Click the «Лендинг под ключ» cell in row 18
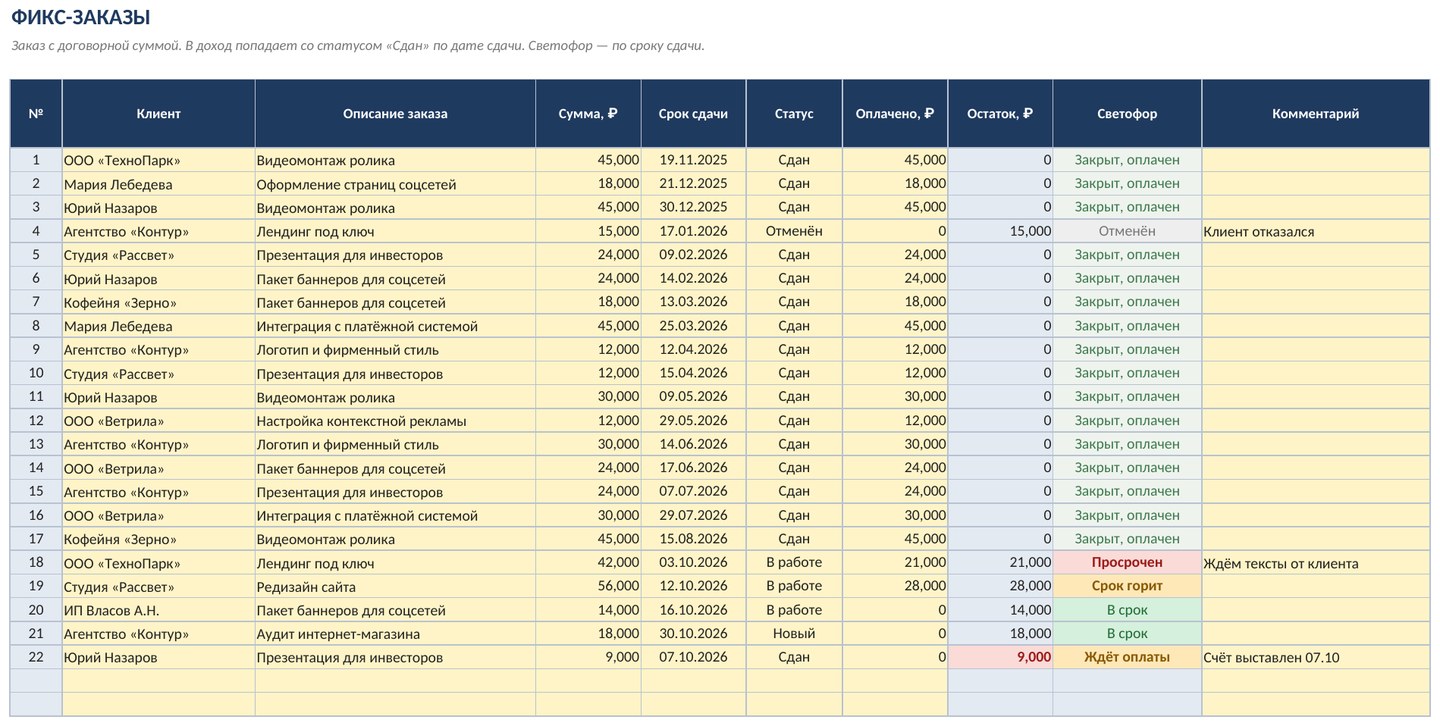 (395, 563)
